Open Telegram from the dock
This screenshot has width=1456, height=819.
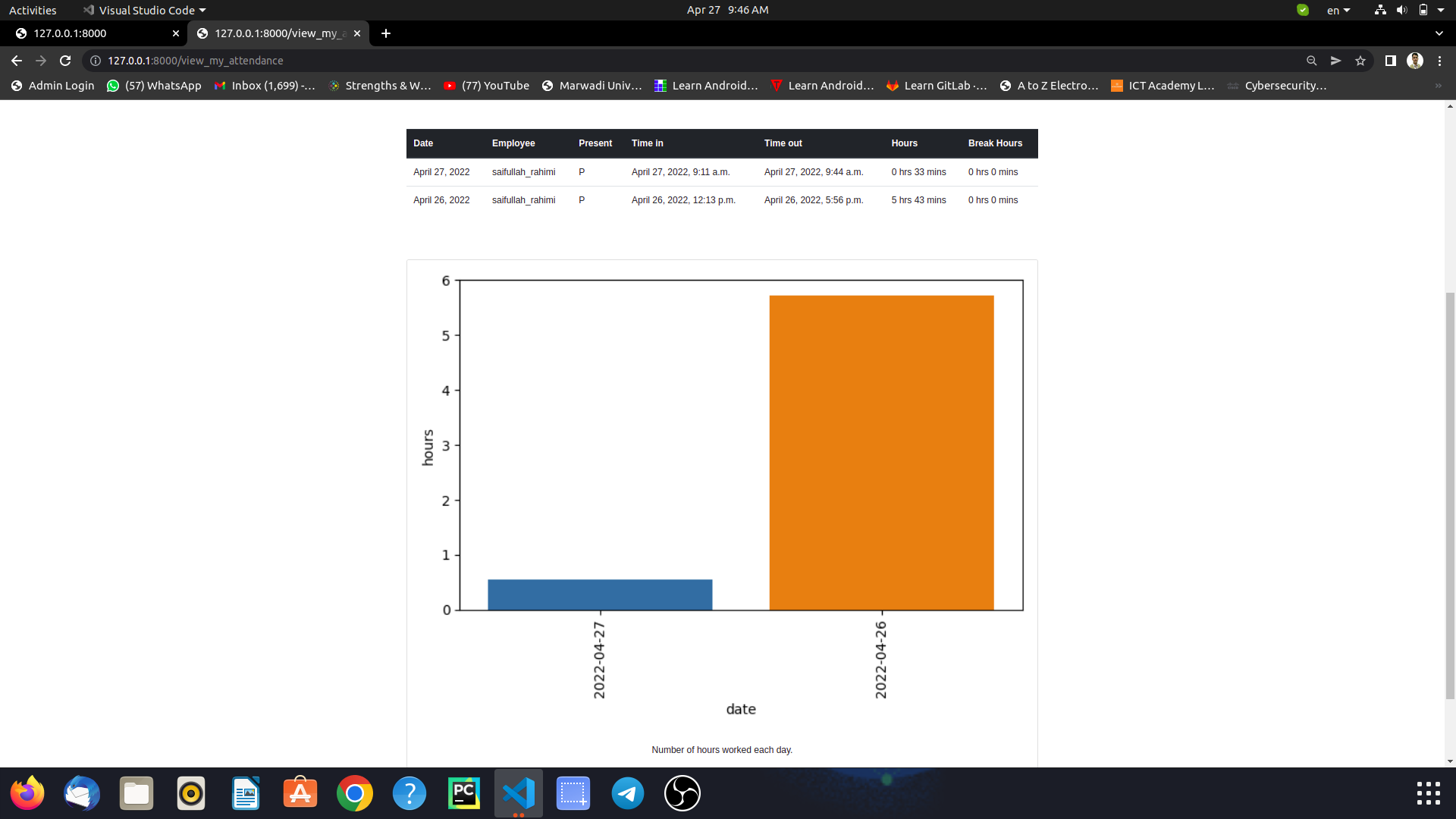(627, 793)
